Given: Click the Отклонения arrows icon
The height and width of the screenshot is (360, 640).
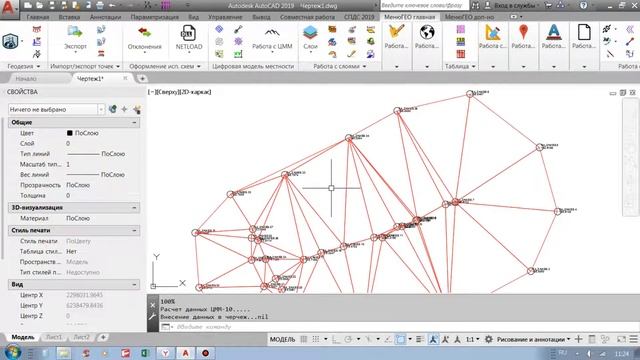Looking at the screenshot, I should 144,32.
